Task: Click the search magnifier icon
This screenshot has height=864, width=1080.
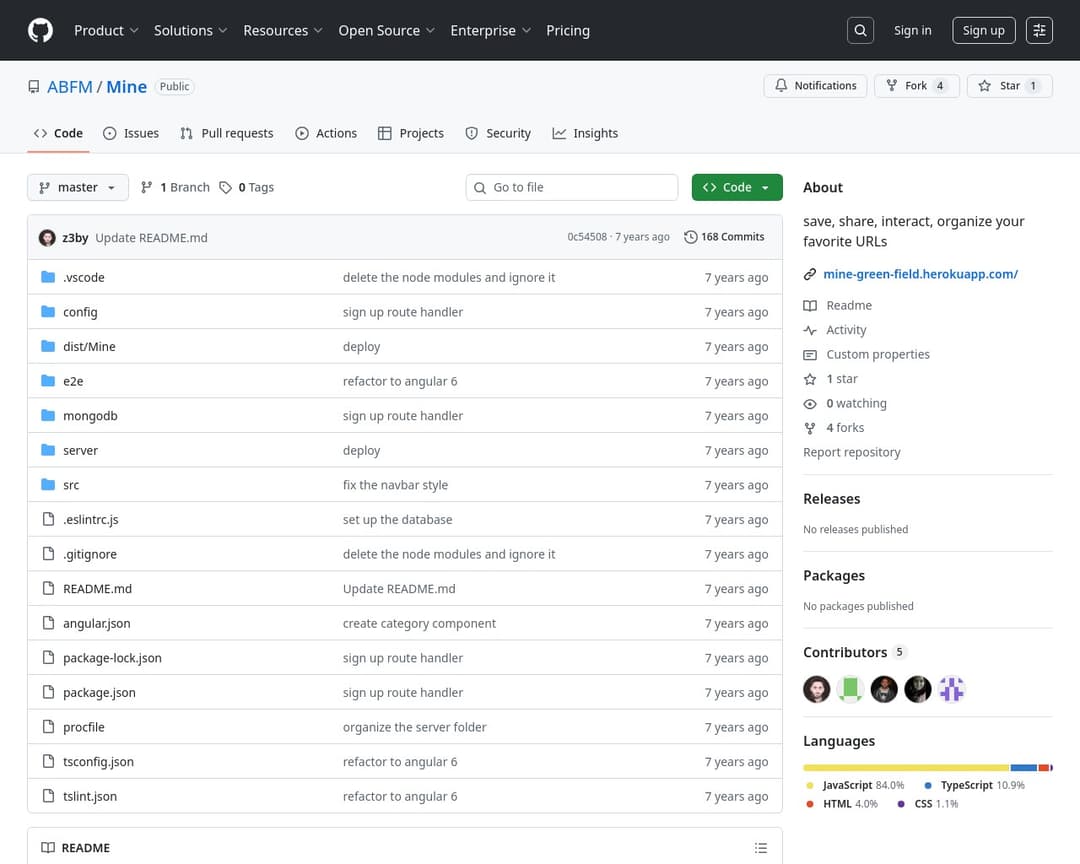Action: point(860,30)
